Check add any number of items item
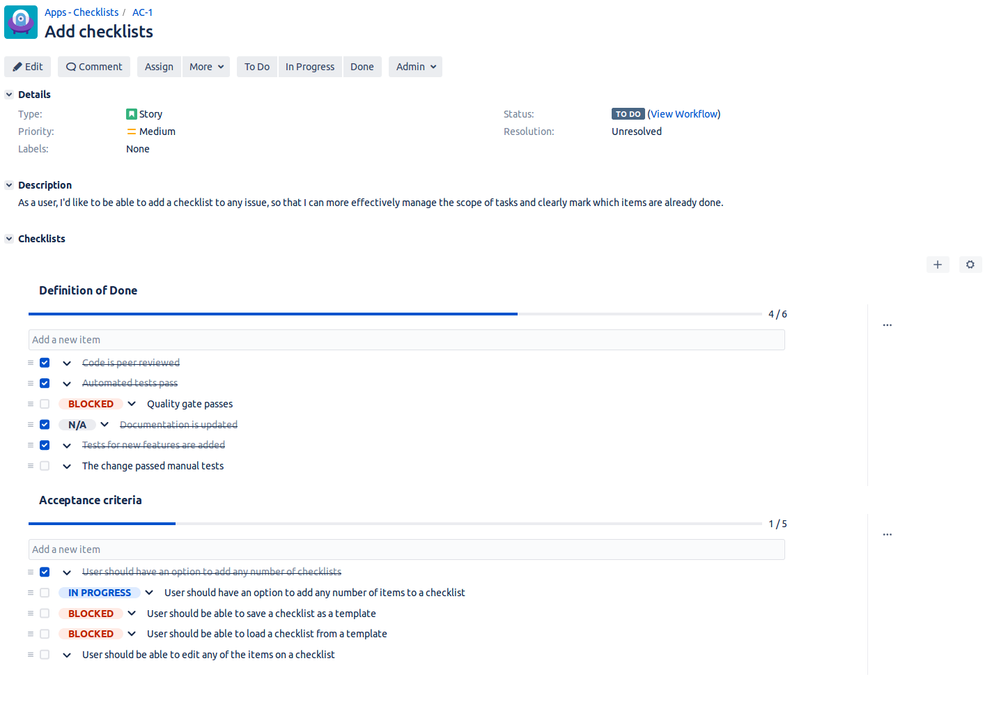Viewport: 999px width, 704px height. (x=45, y=593)
